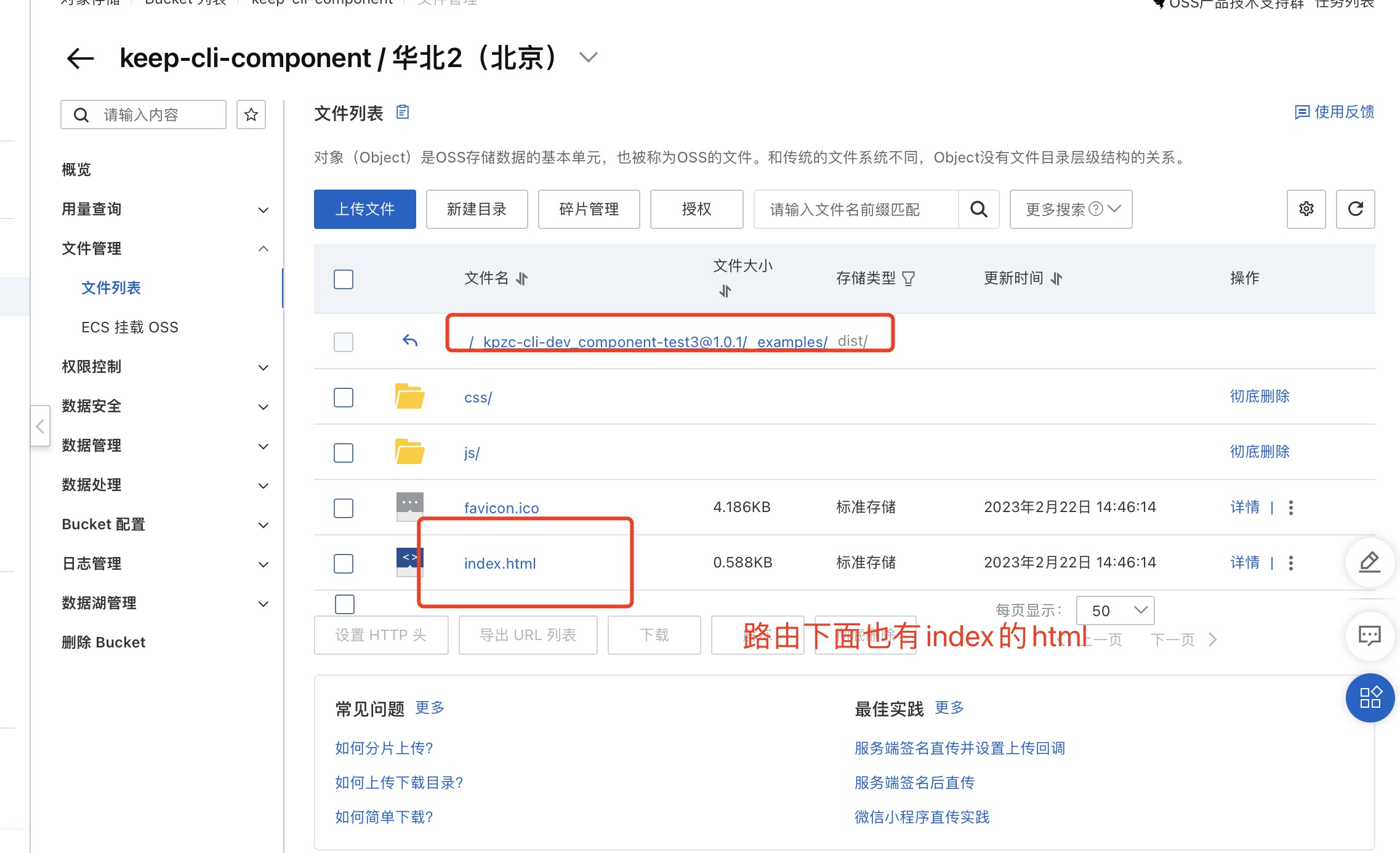The image size is (1400, 853).
Task: Refresh the file list
Action: [1355, 209]
